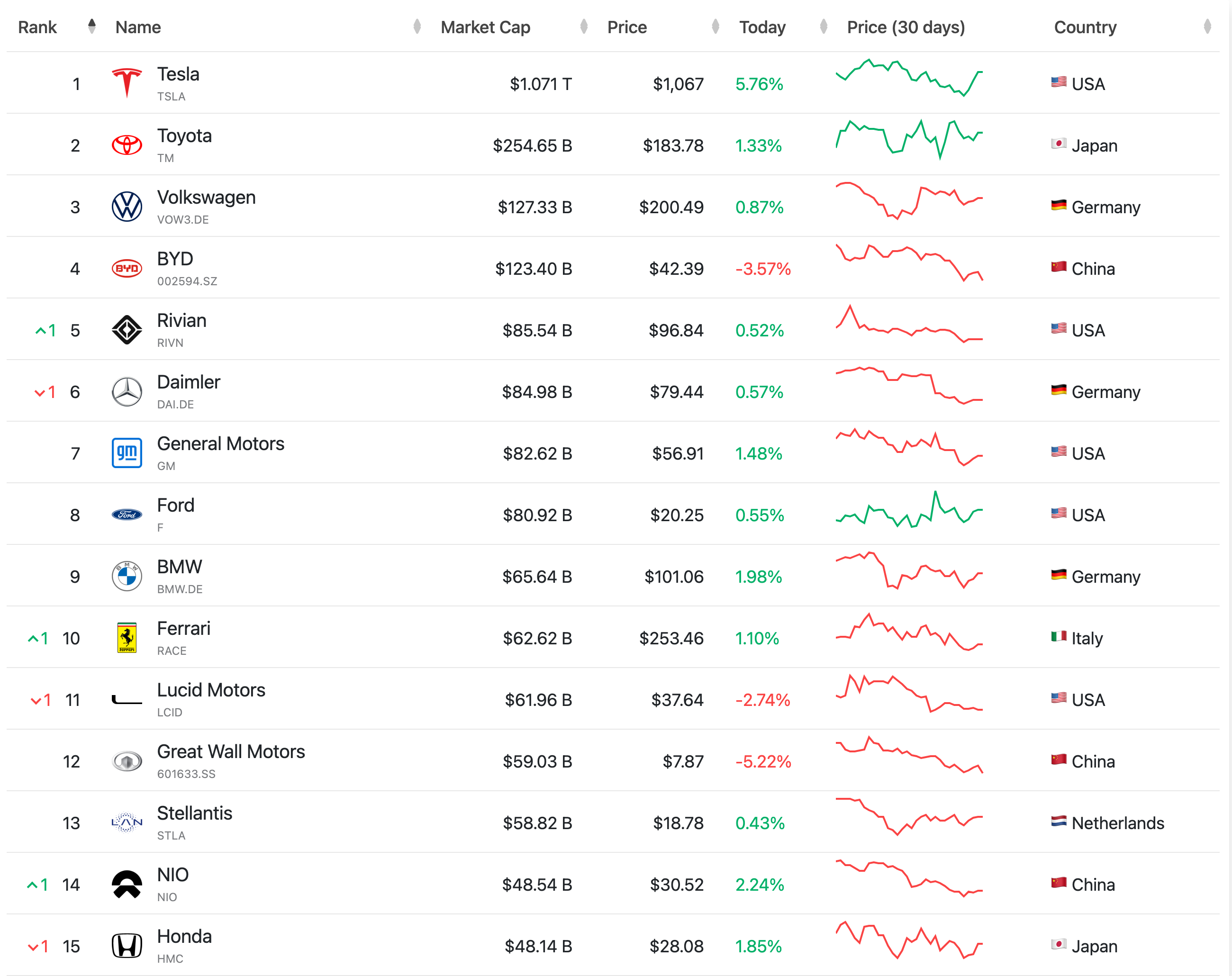Select Ford's market cap $80.92 B
The height and width of the screenshot is (976, 1232).
coord(537,515)
